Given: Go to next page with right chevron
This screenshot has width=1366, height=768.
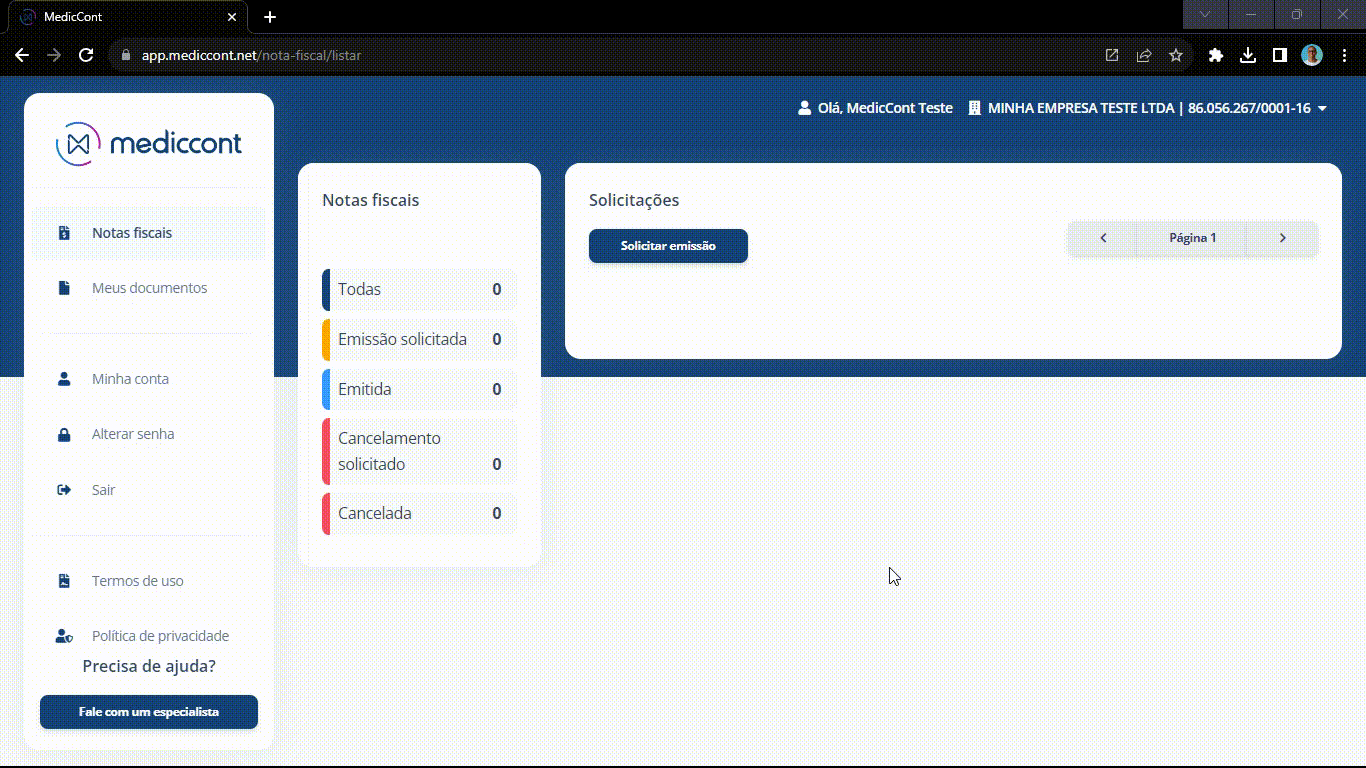Looking at the screenshot, I should coord(1283,238).
